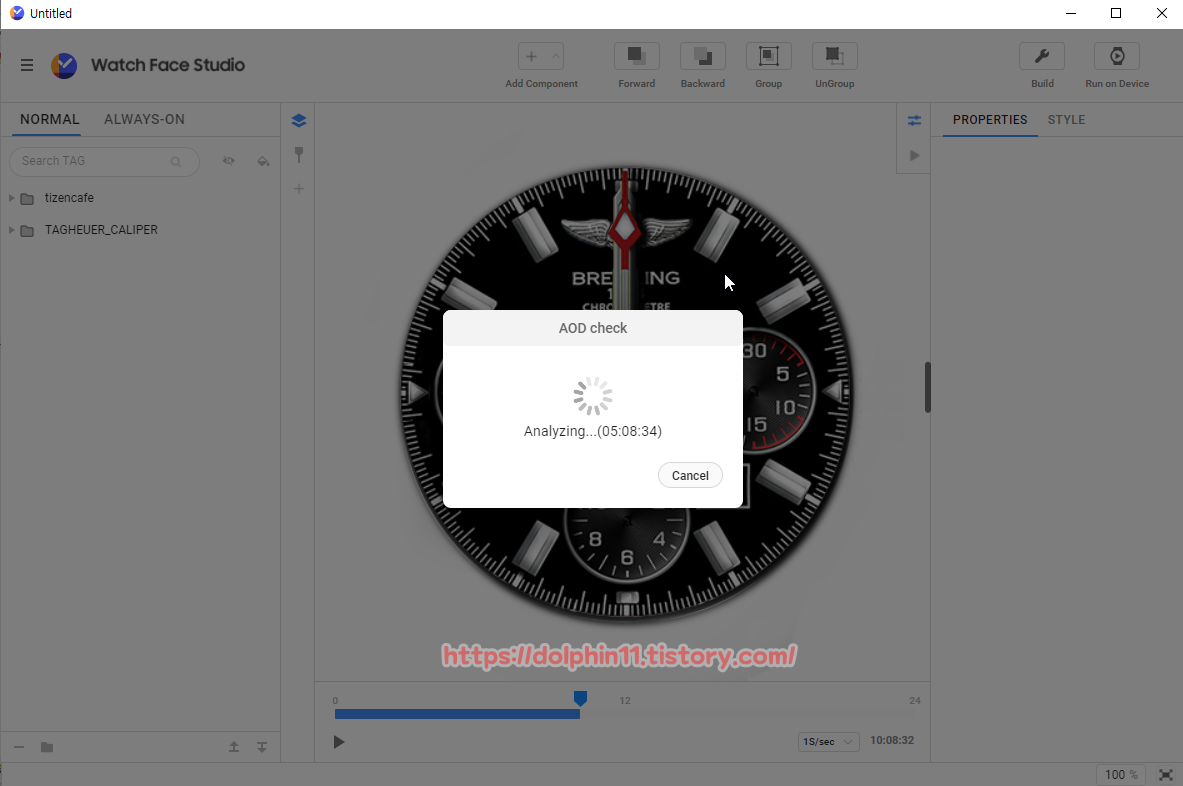
Task: Click the paint bucket icon
Action: [263, 161]
